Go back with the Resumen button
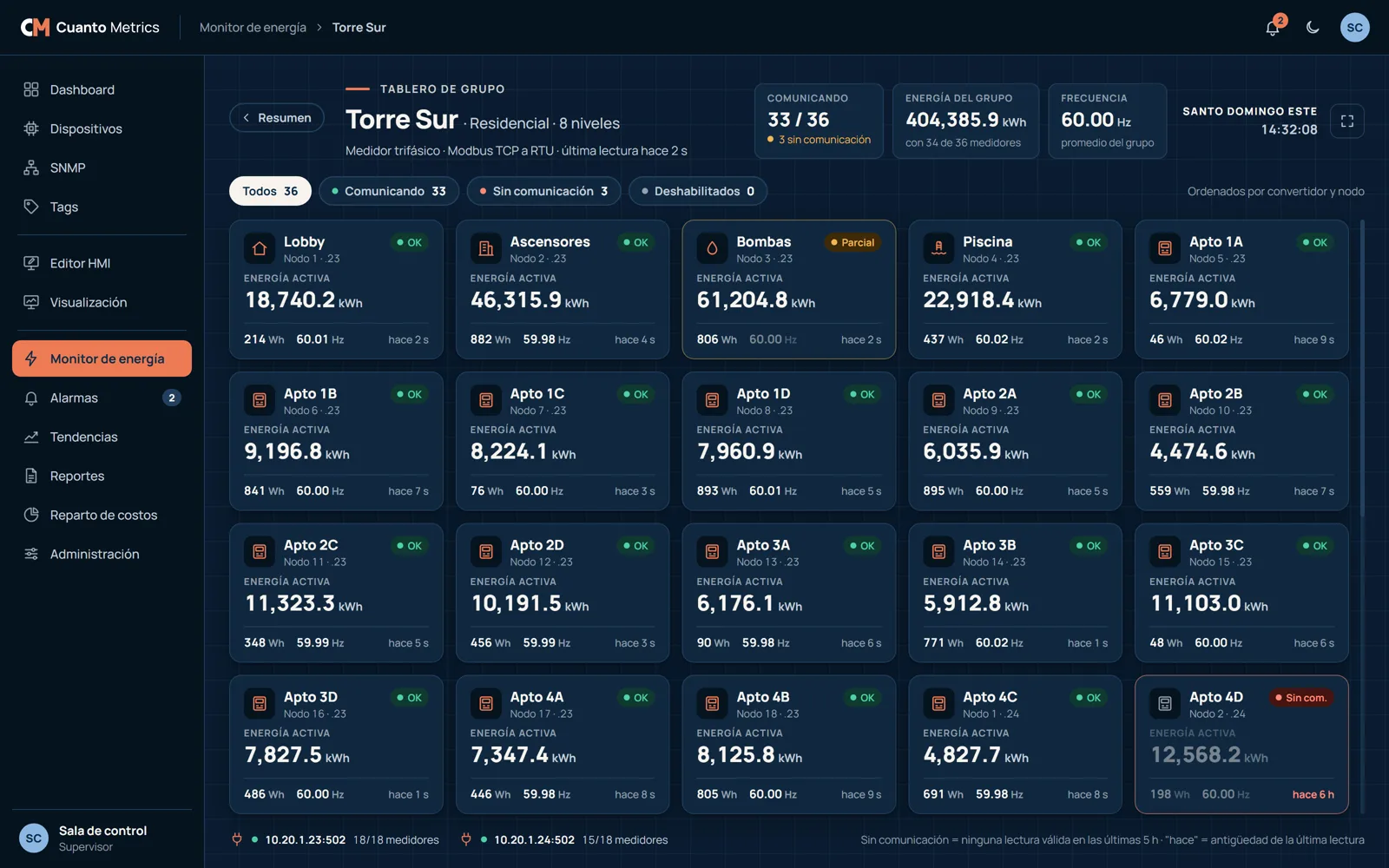This screenshot has height=868, width=1389. coord(277,118)
